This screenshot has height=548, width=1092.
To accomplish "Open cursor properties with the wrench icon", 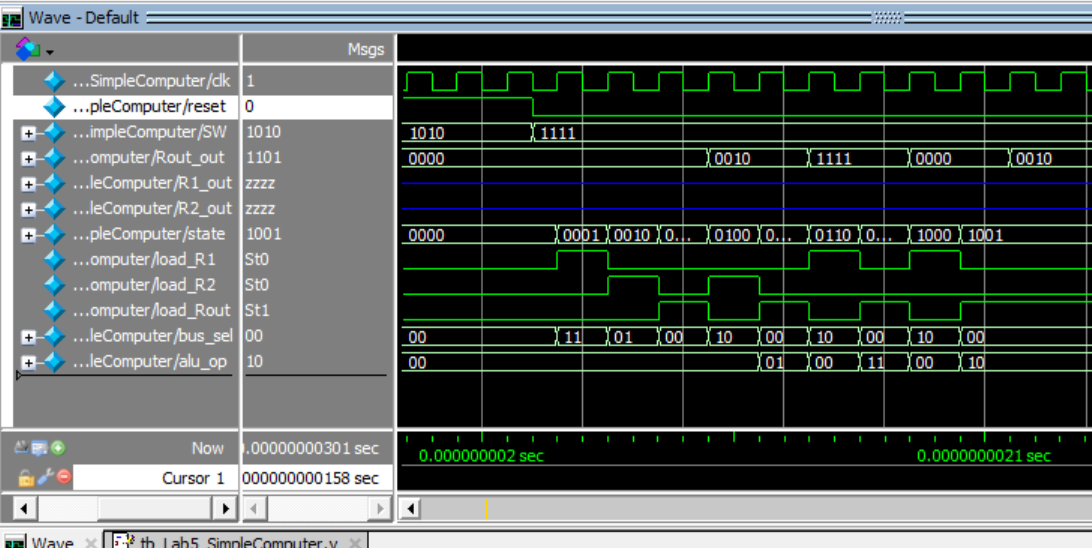I will click(45, 477).
